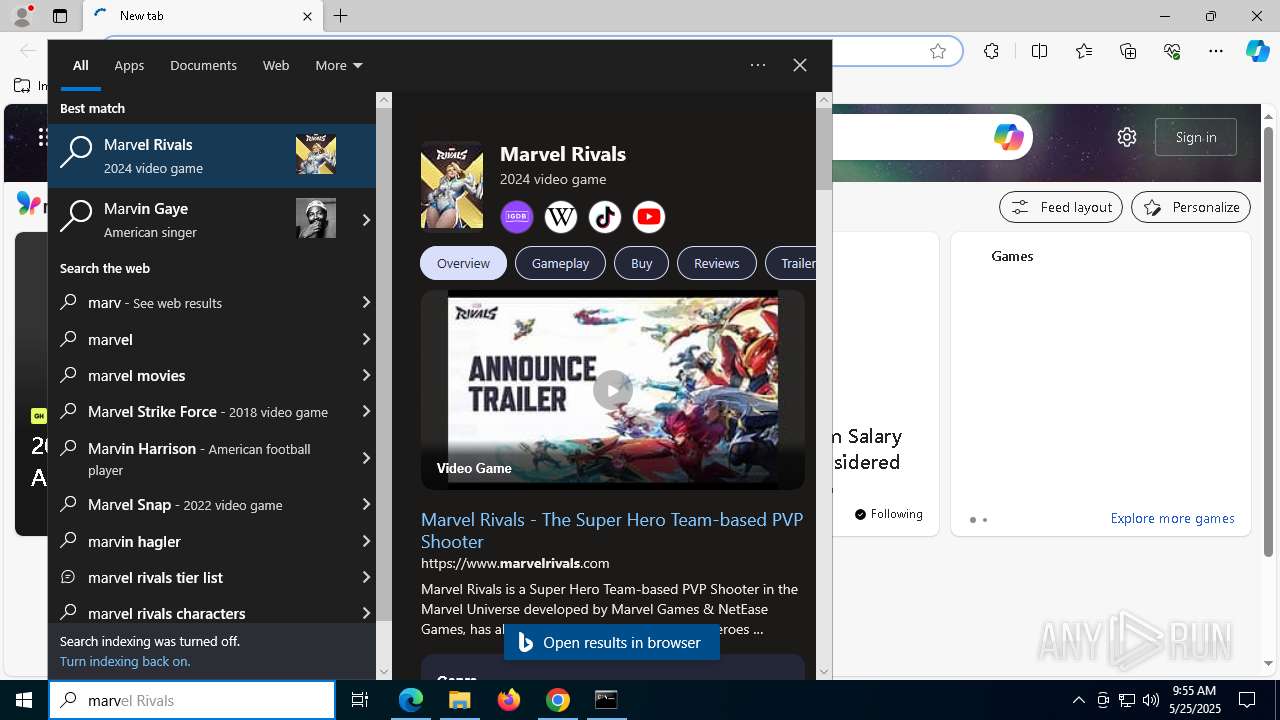Click the taskbar search input box
This screenshot has height=720, width=1280.
[x=192, y=700]
